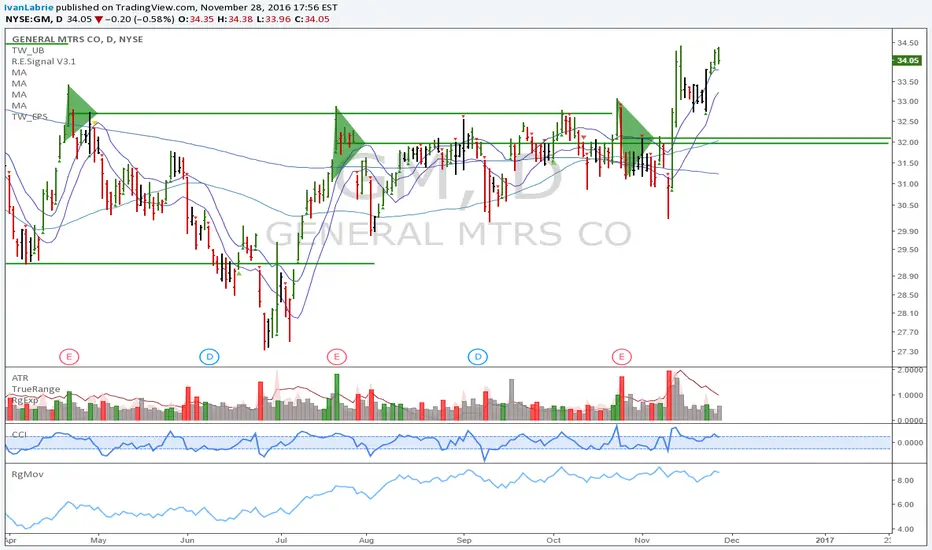Select the R.E.Signal V3.1 indicator label
The image size is (932, 550).
click(43, 61)
